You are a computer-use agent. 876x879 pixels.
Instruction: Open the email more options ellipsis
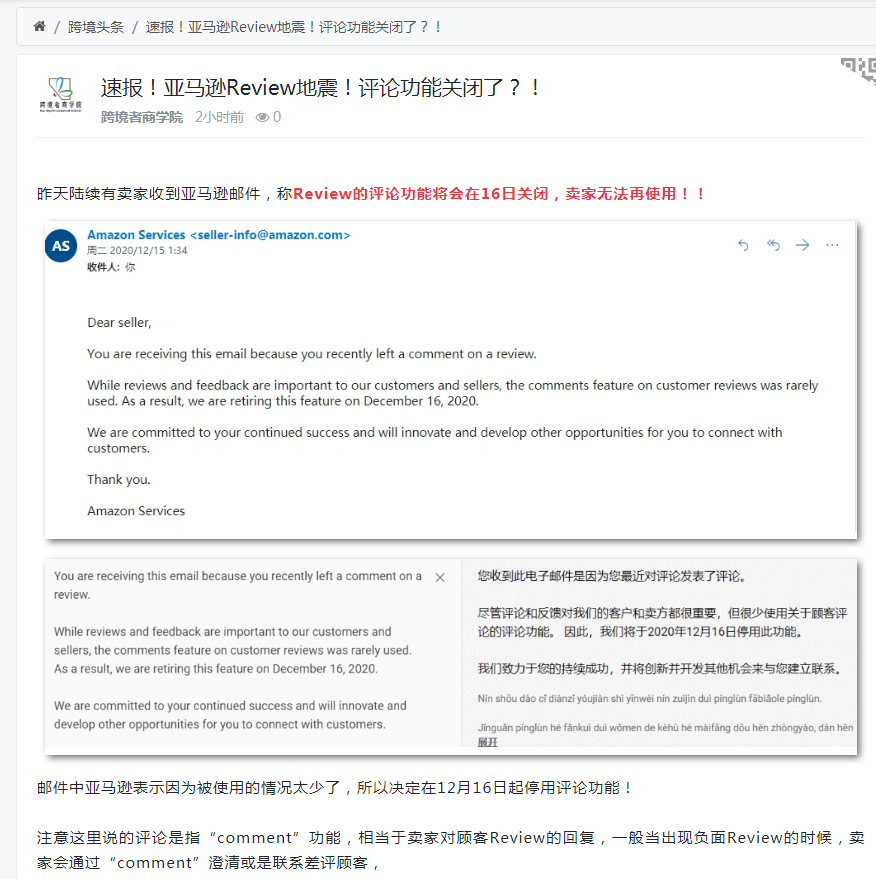(832, 245)
